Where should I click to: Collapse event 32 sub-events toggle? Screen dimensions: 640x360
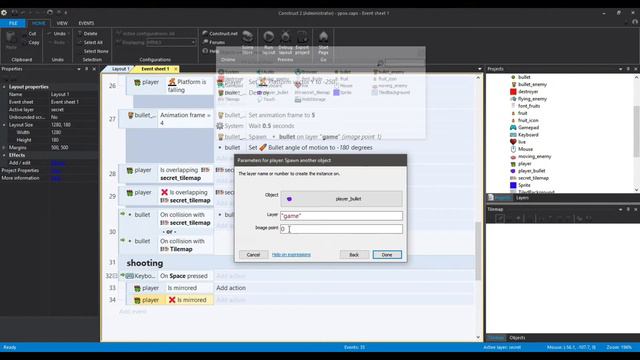point(115,276)
